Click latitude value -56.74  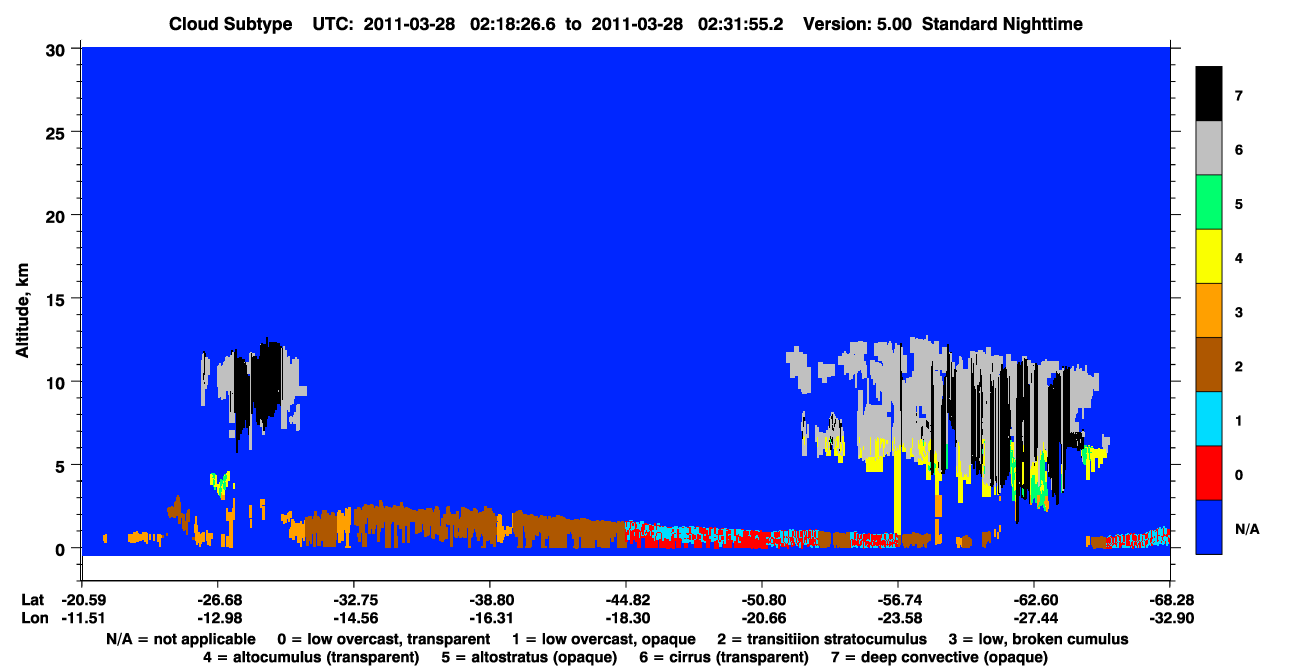point(897,600)
